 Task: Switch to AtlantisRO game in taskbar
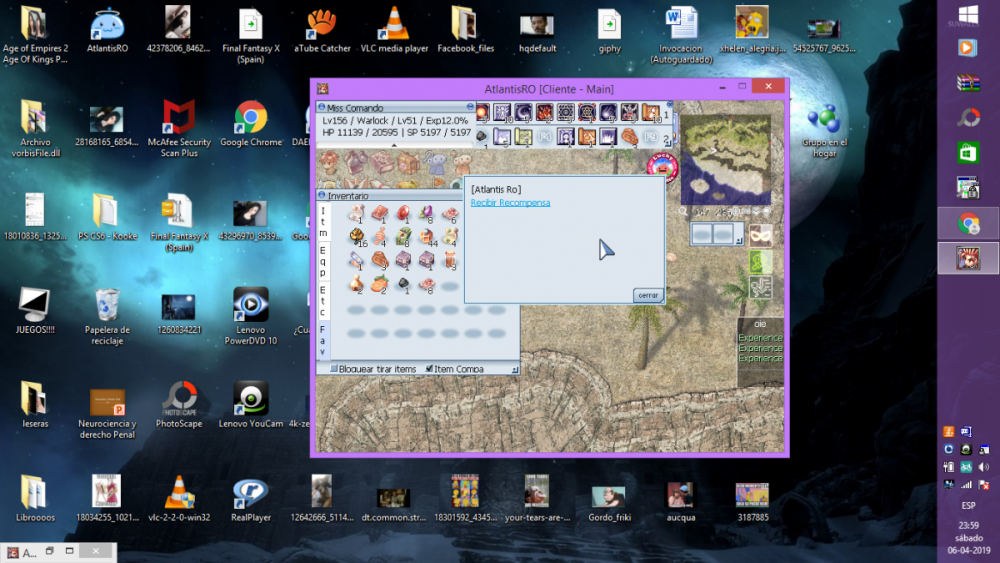(x=968, y=258)
